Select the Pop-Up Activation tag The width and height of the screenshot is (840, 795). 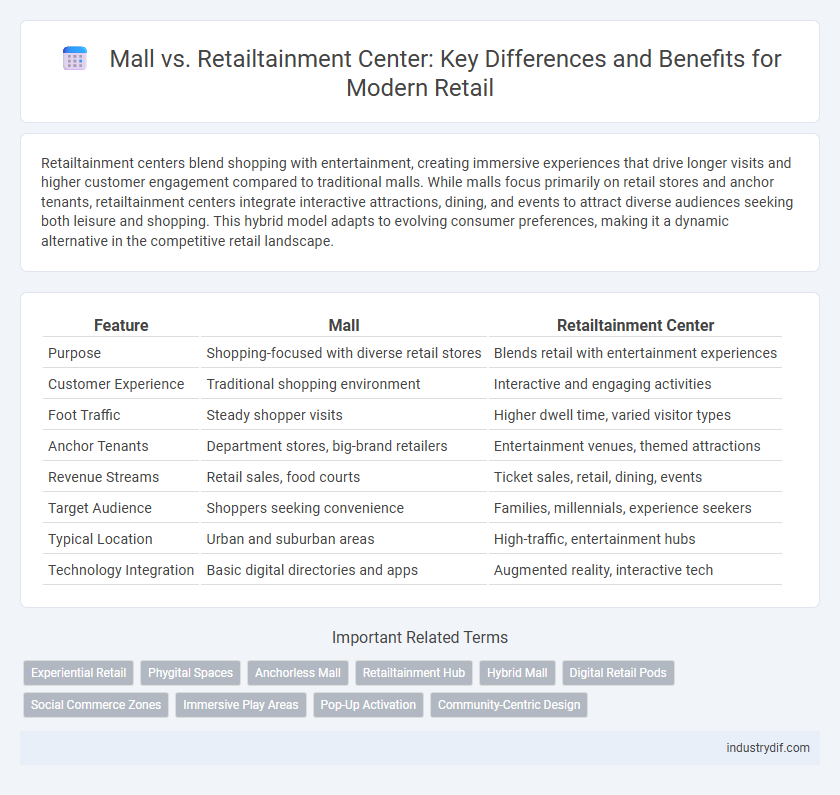coord(368,705)
